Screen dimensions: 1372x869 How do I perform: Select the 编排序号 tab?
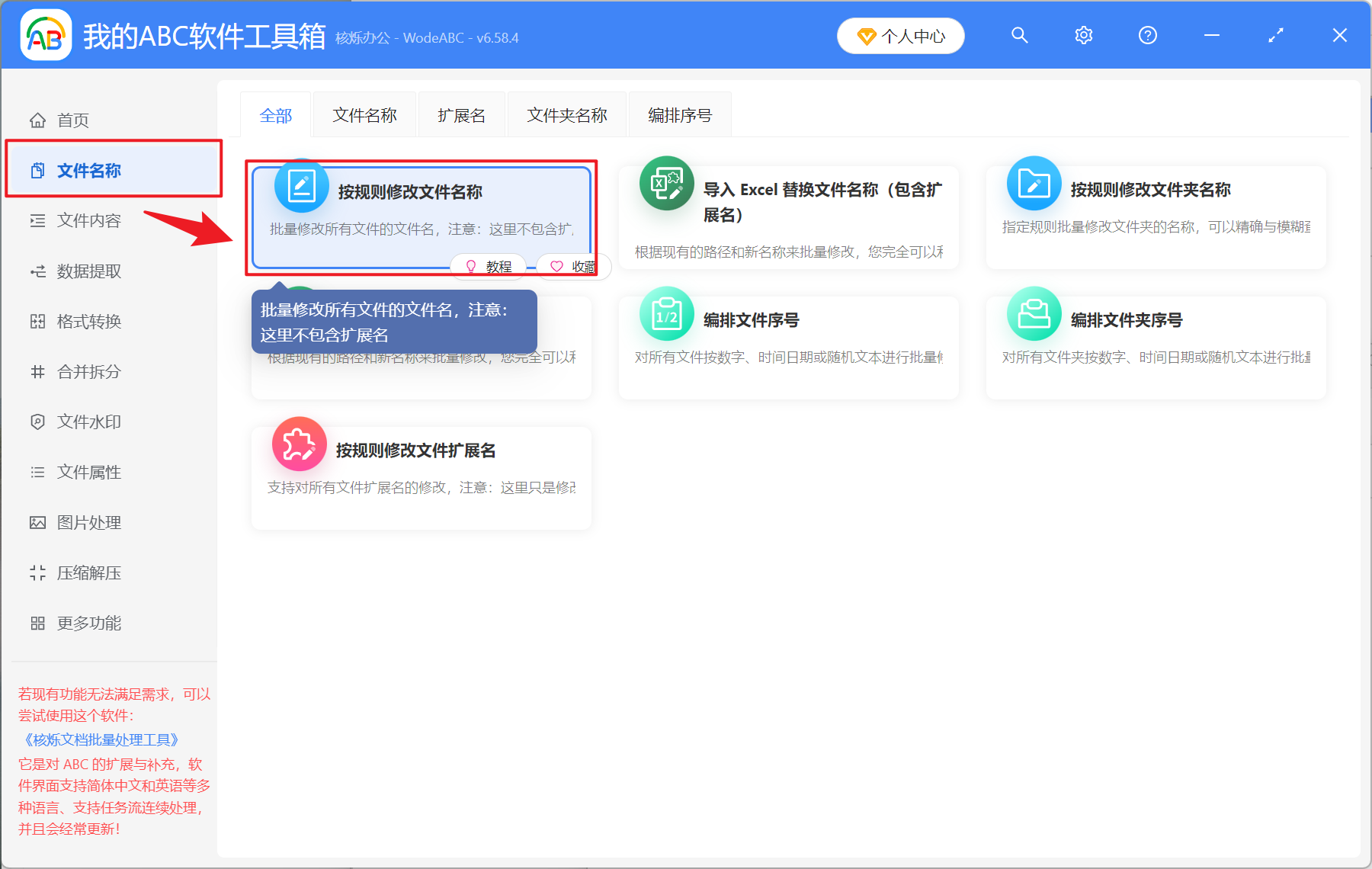679,115
